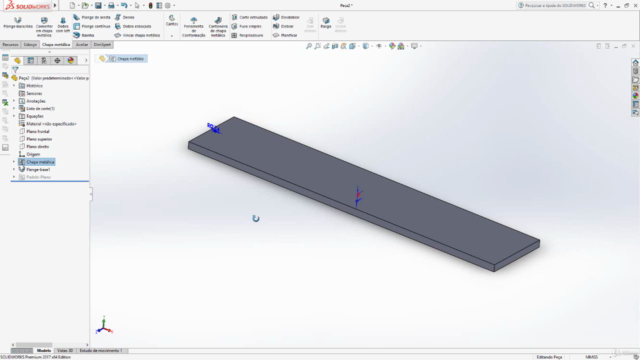Click the Planificar tool

click(x=285, y=35)
